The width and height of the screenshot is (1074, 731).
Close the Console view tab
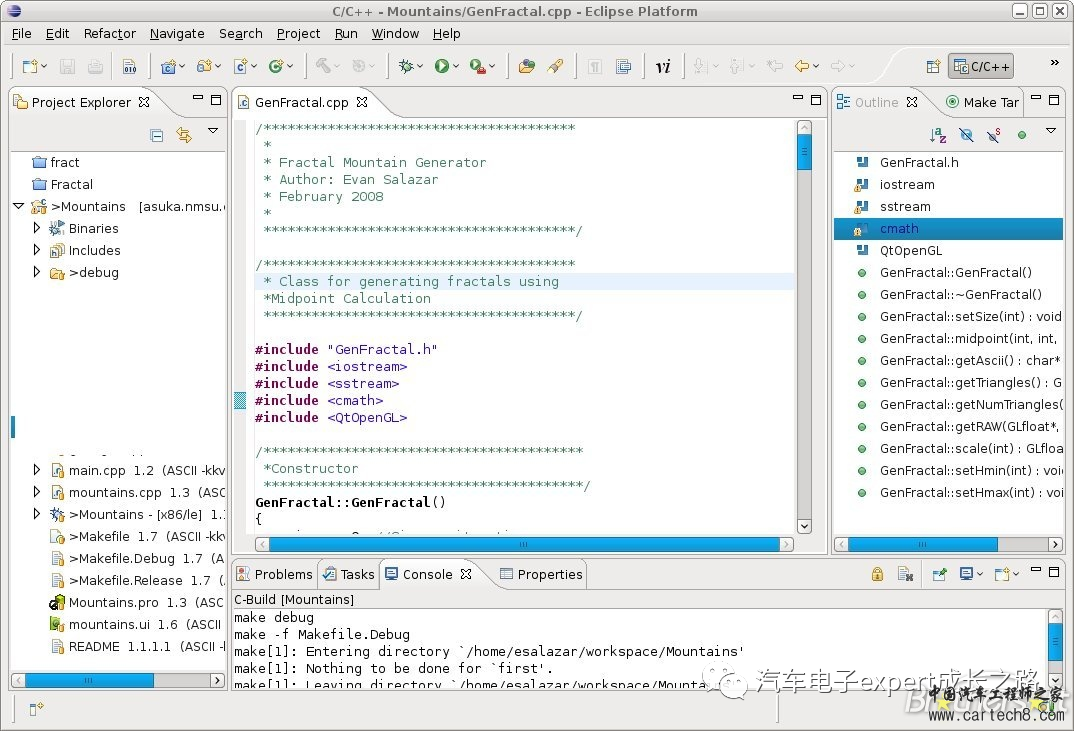[466, 574]
